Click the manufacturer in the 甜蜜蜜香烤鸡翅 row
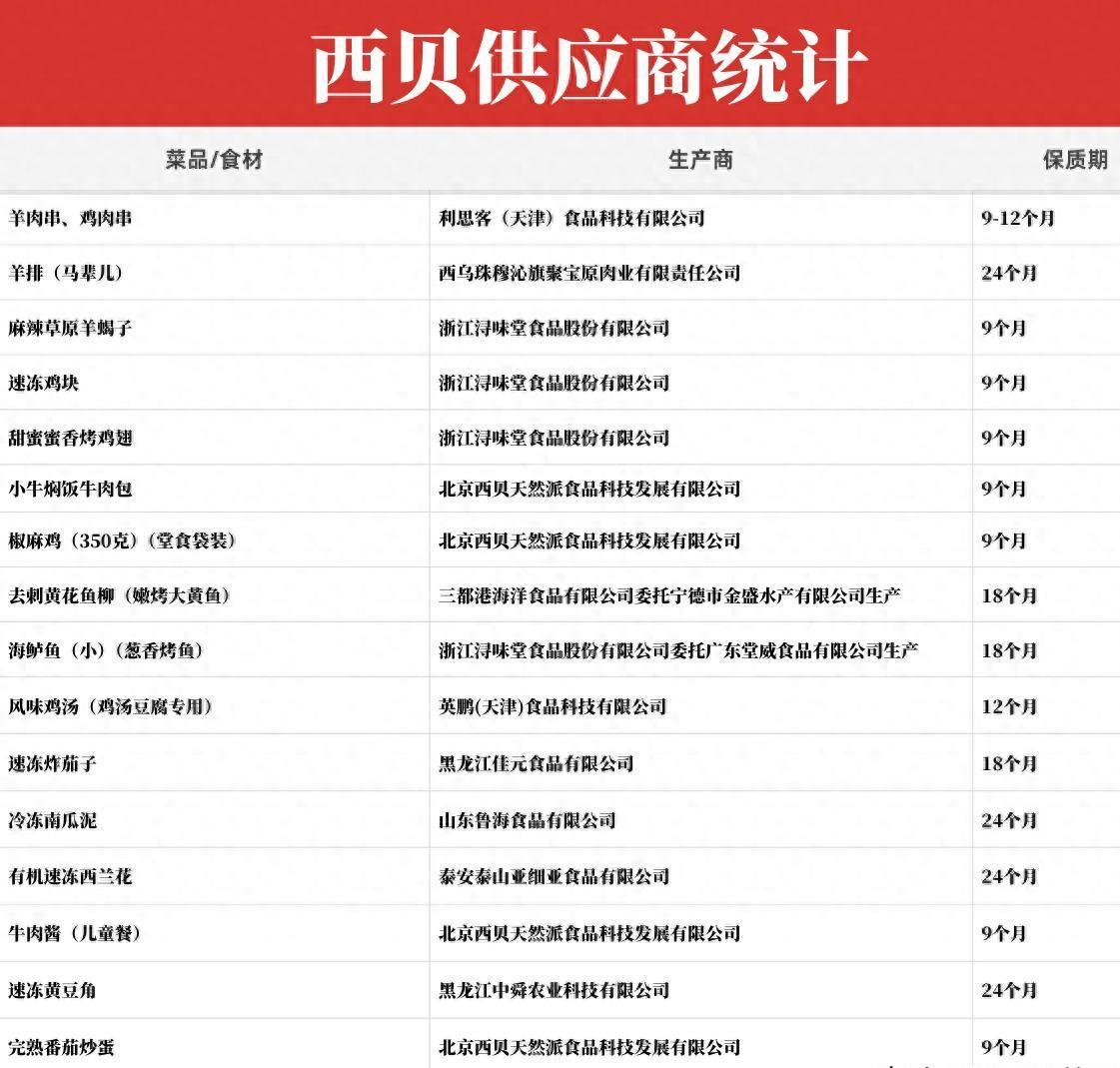Screen dimensions: 1120x1068 coord(554,438)
